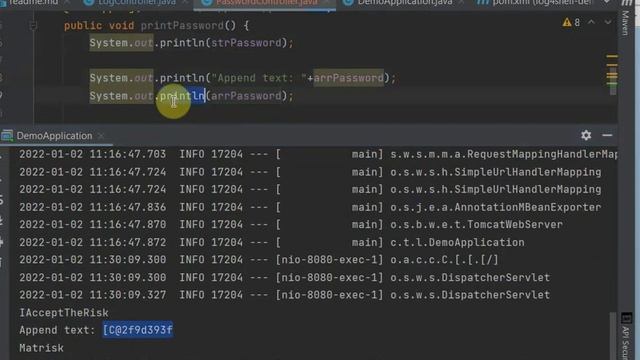Hide the Run tool window

point(607,135)
